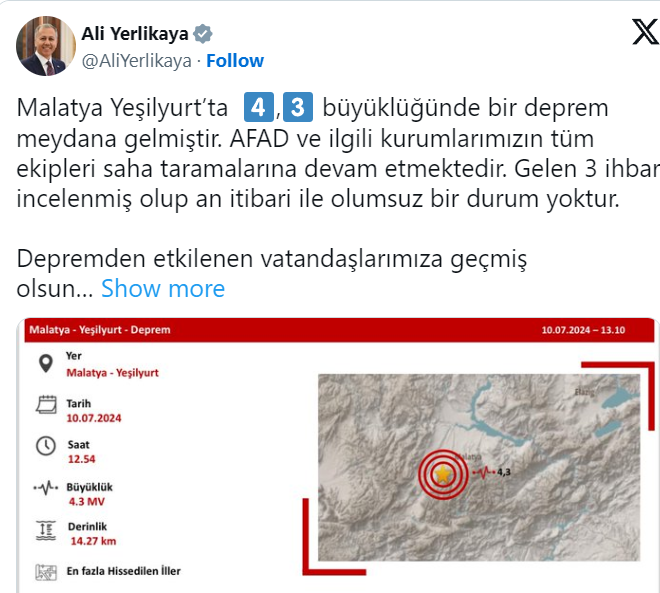Follow the @AliYerlikaya account
This screenshot has width=660, height=593.
[235, 61]
